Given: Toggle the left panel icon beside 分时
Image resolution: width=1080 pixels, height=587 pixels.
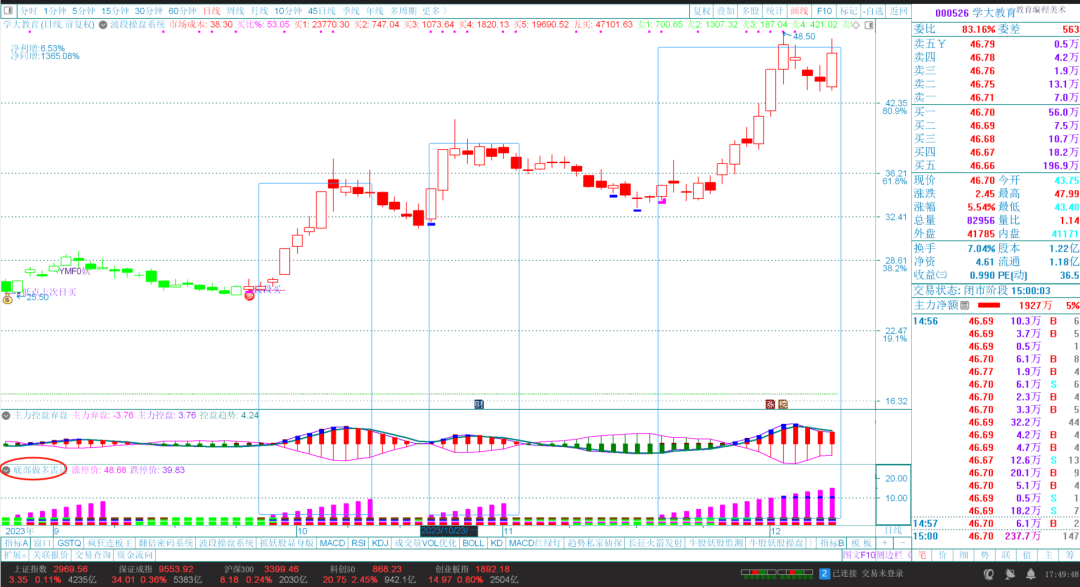Looking at the screenshot, I should [8, 11].
